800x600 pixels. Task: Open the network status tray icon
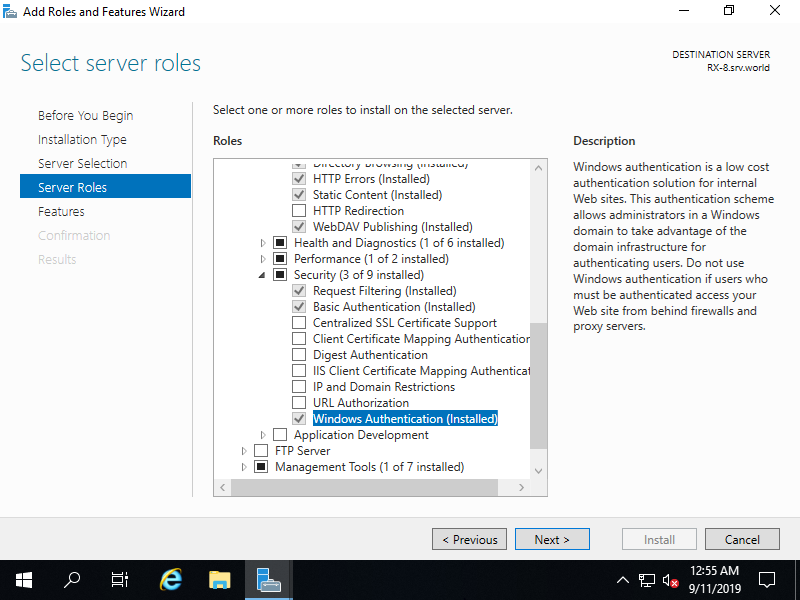coord(647,580)
